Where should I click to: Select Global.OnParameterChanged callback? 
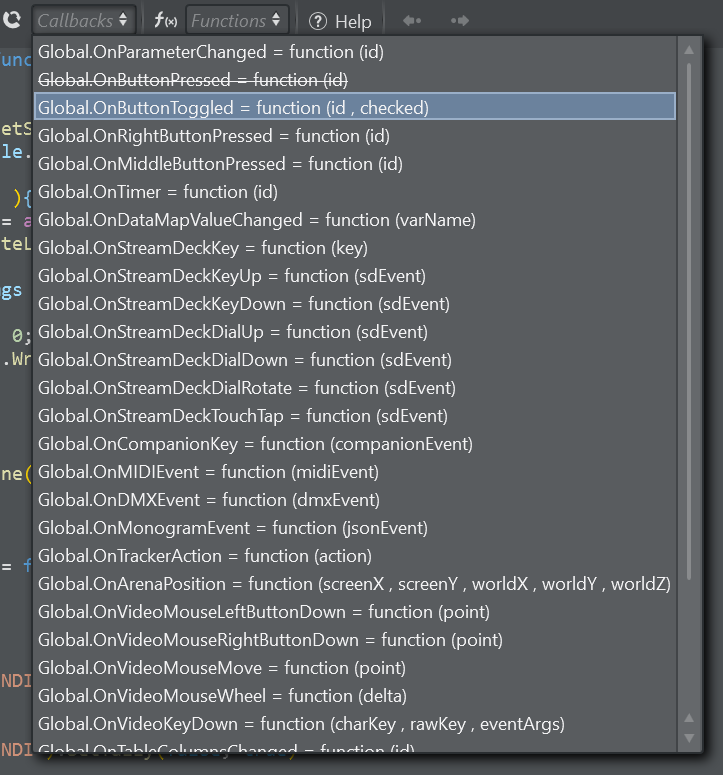[x=211, y=51]
